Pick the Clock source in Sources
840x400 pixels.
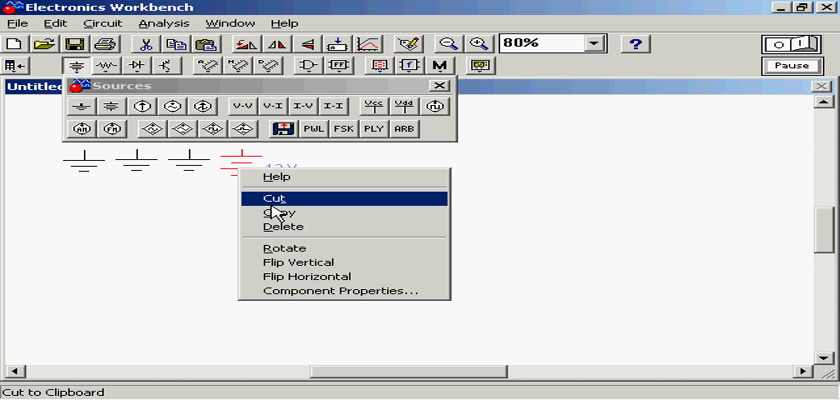434,107
